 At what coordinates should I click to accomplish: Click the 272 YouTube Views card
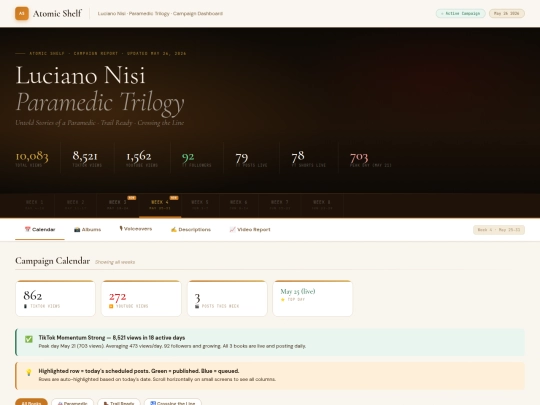coord(141,298)
